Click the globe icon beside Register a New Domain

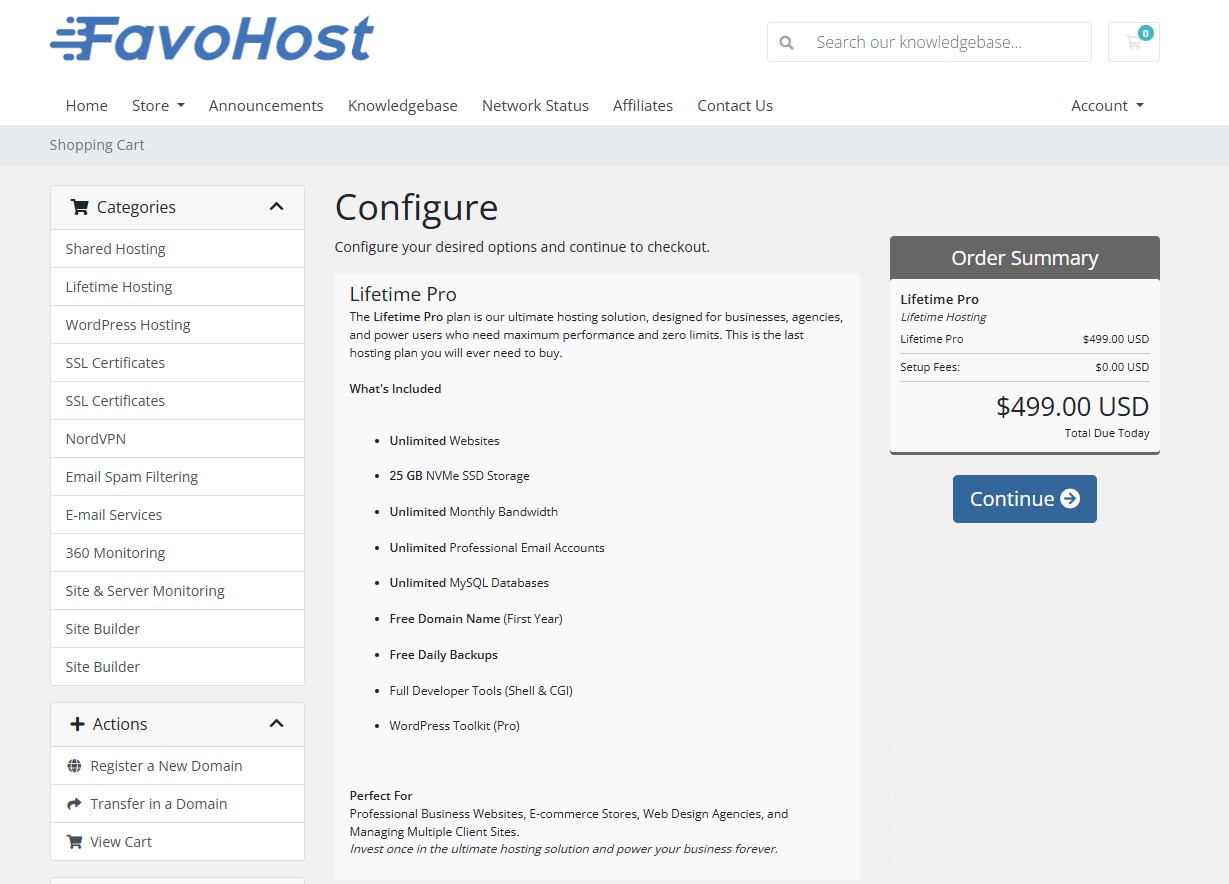(74, 766)
